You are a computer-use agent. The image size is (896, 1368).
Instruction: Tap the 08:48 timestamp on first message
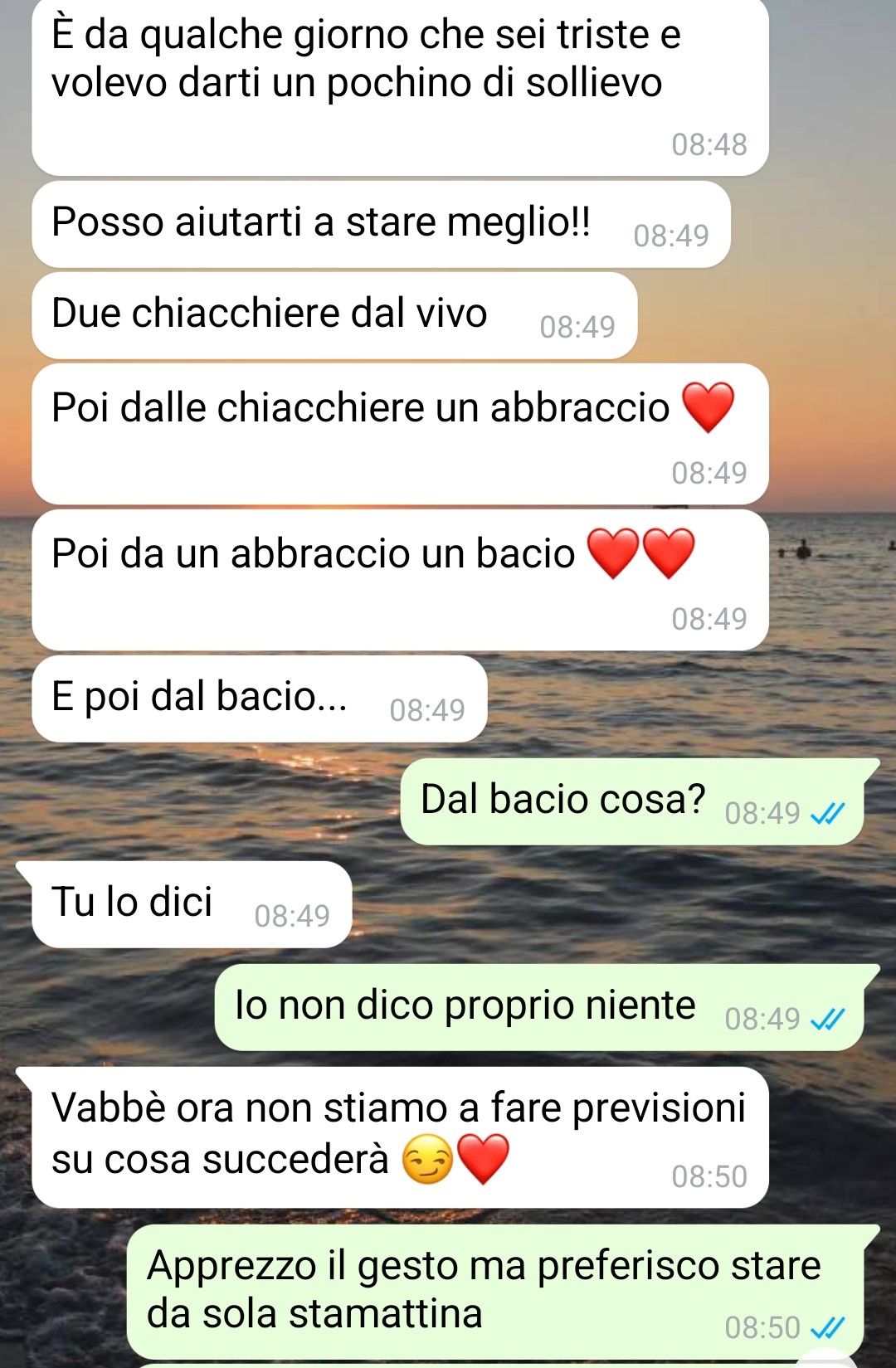point(709,144)
